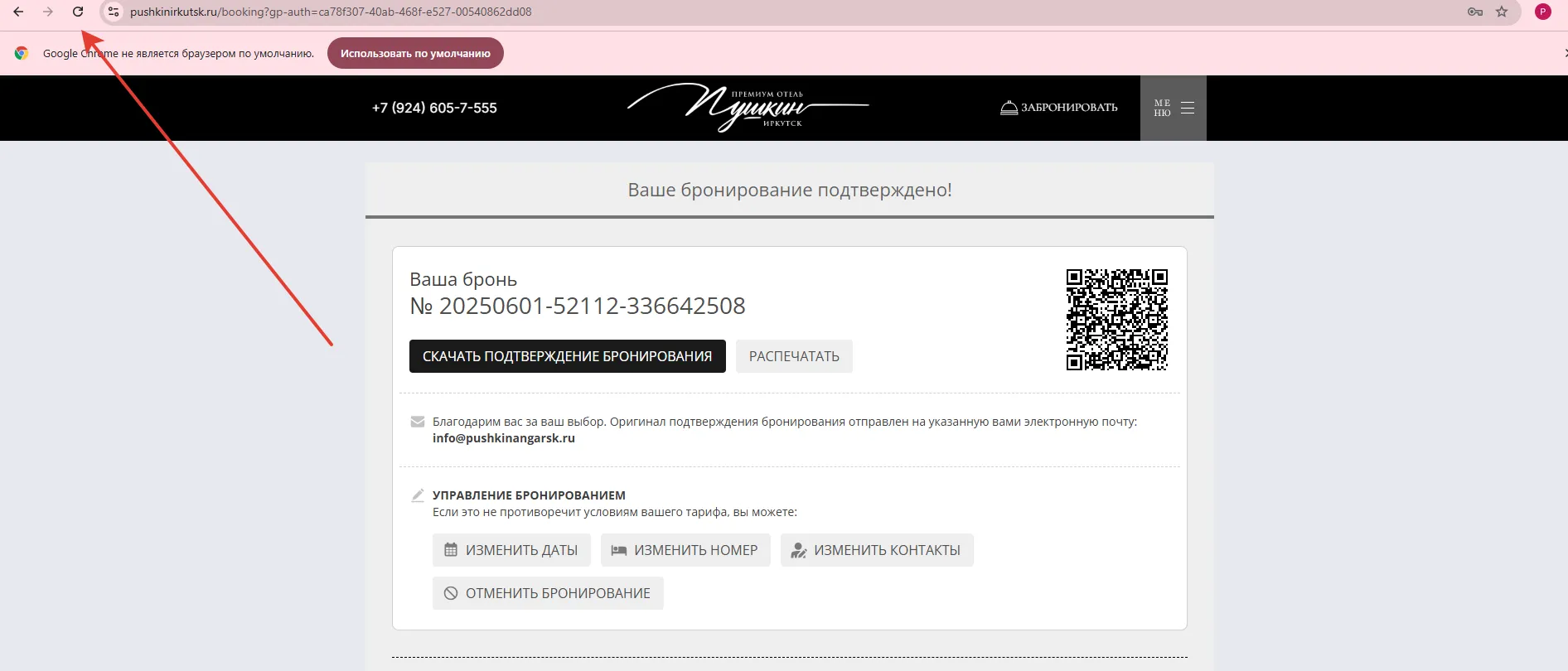Click the Ваша бронь label

(463, 279)
